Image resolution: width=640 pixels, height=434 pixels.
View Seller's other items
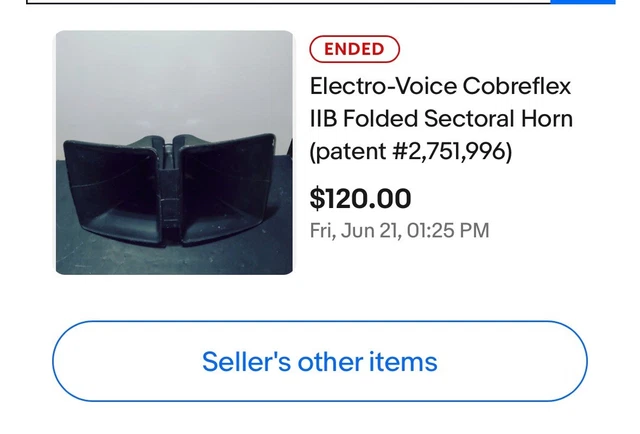click(319, 361)
